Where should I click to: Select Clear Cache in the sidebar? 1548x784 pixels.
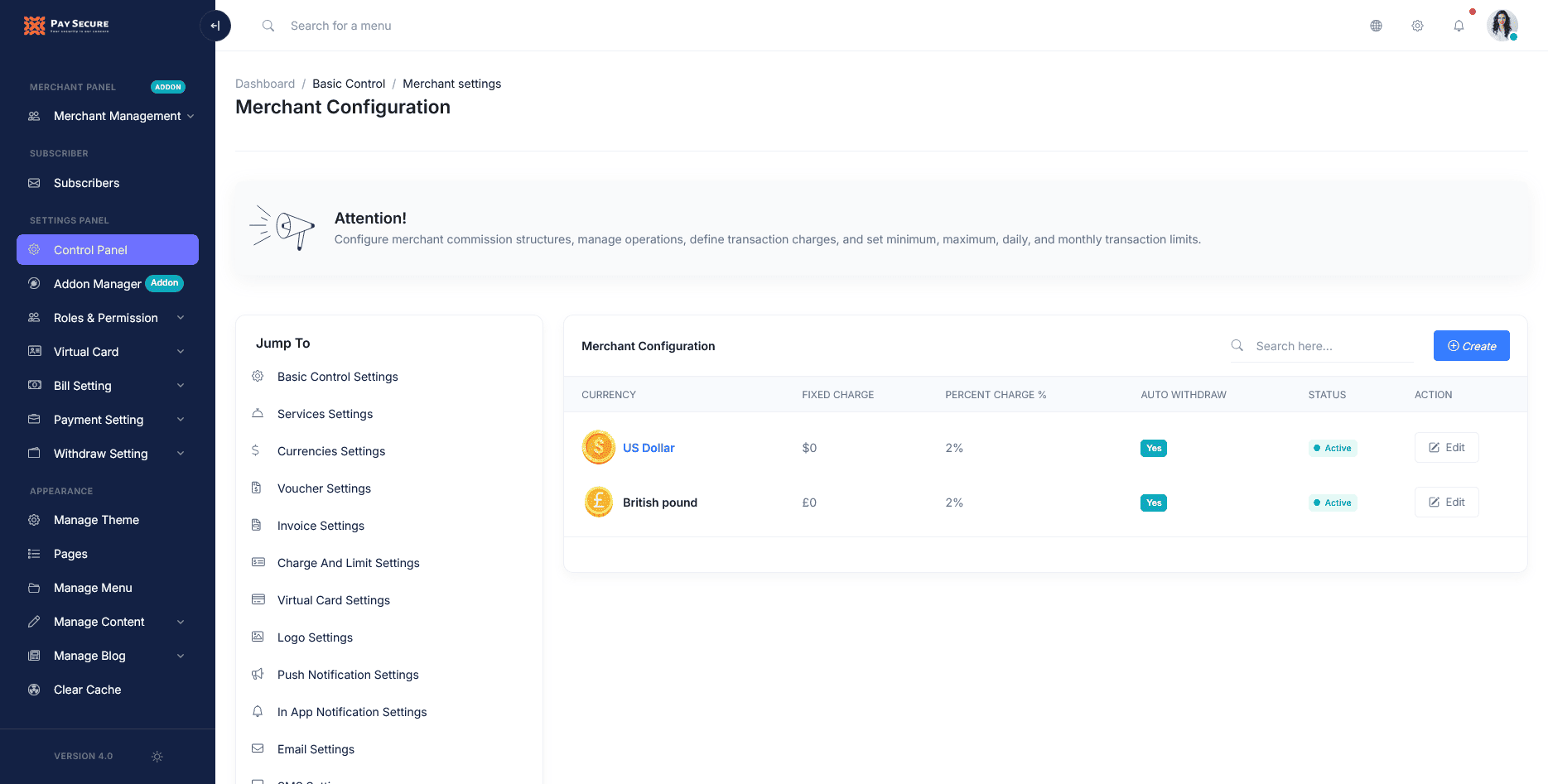point(86,689)
